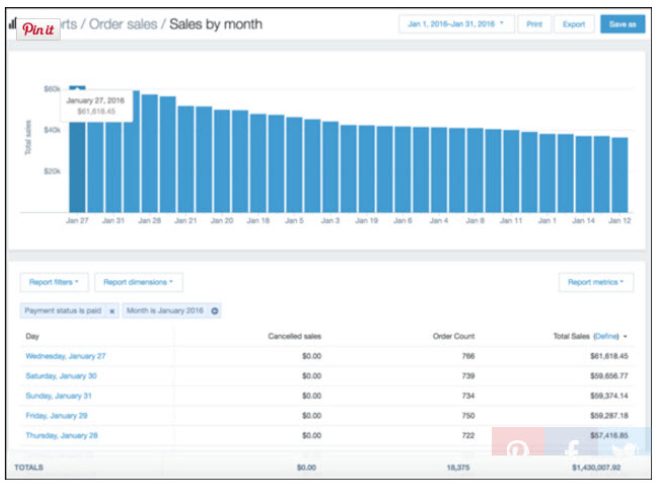
Task: Click the Export button
Action: 574,24
